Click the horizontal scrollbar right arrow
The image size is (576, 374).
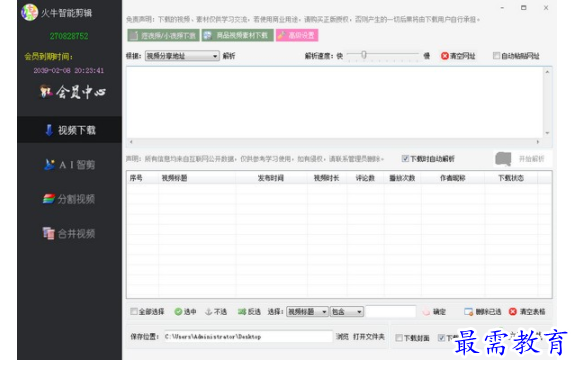(x=538, y=142)
